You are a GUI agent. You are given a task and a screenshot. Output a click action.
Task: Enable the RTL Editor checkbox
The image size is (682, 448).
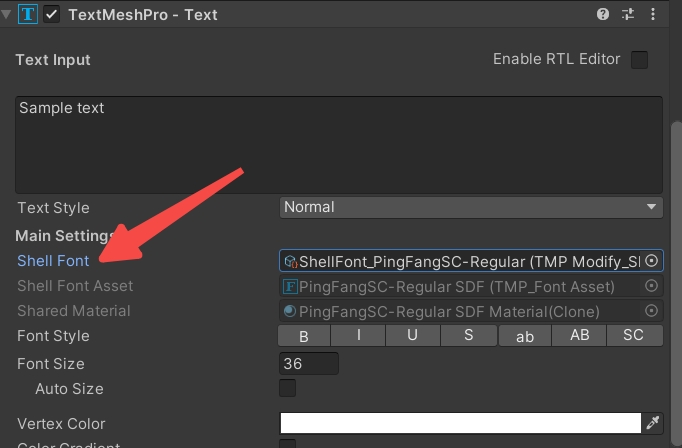639,60
